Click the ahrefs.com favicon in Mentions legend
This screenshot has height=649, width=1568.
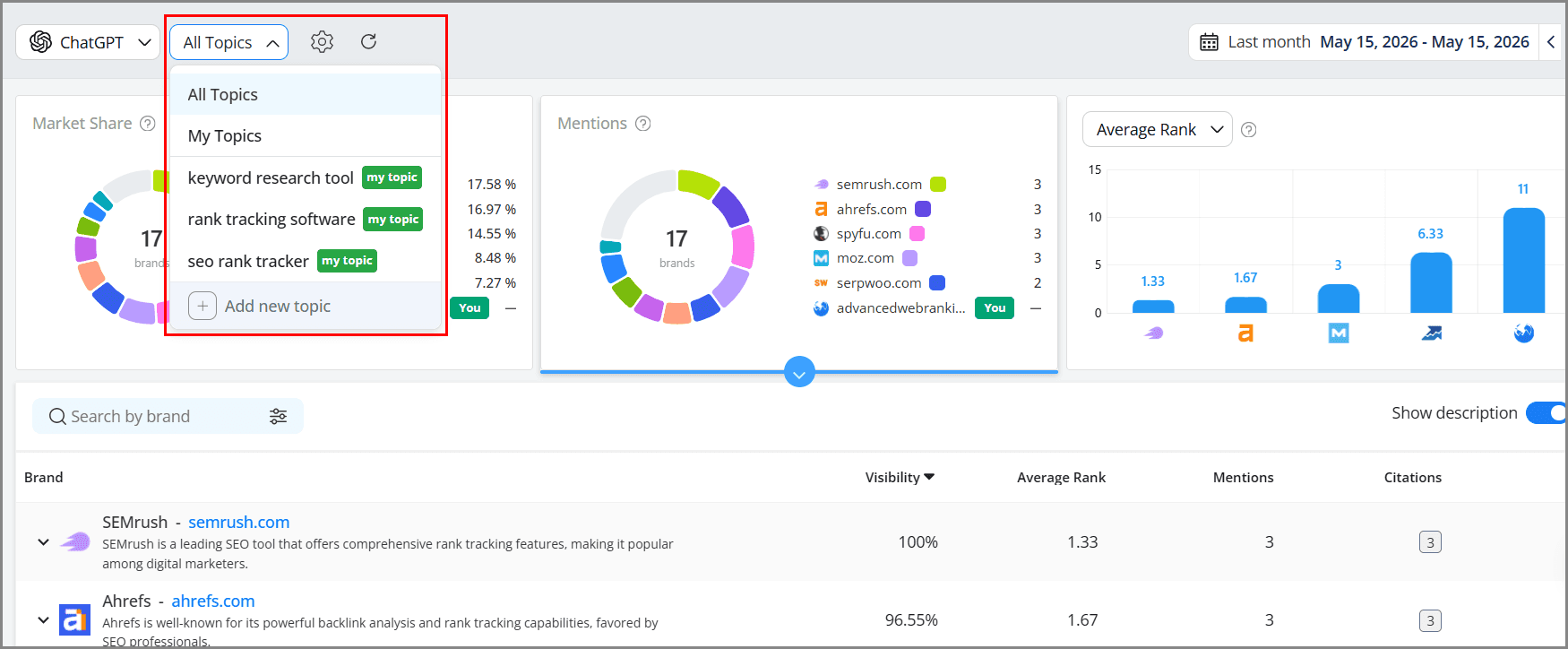821,209
